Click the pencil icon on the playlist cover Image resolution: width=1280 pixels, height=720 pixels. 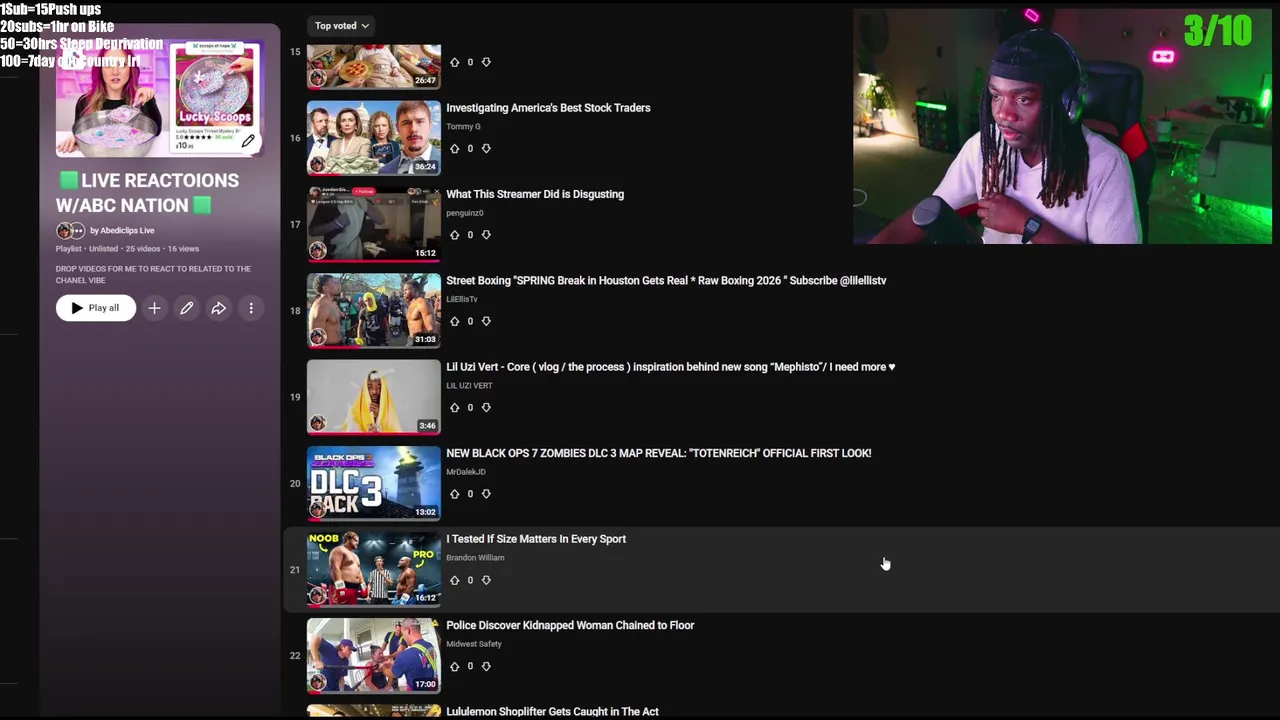[x=248, y=141]
